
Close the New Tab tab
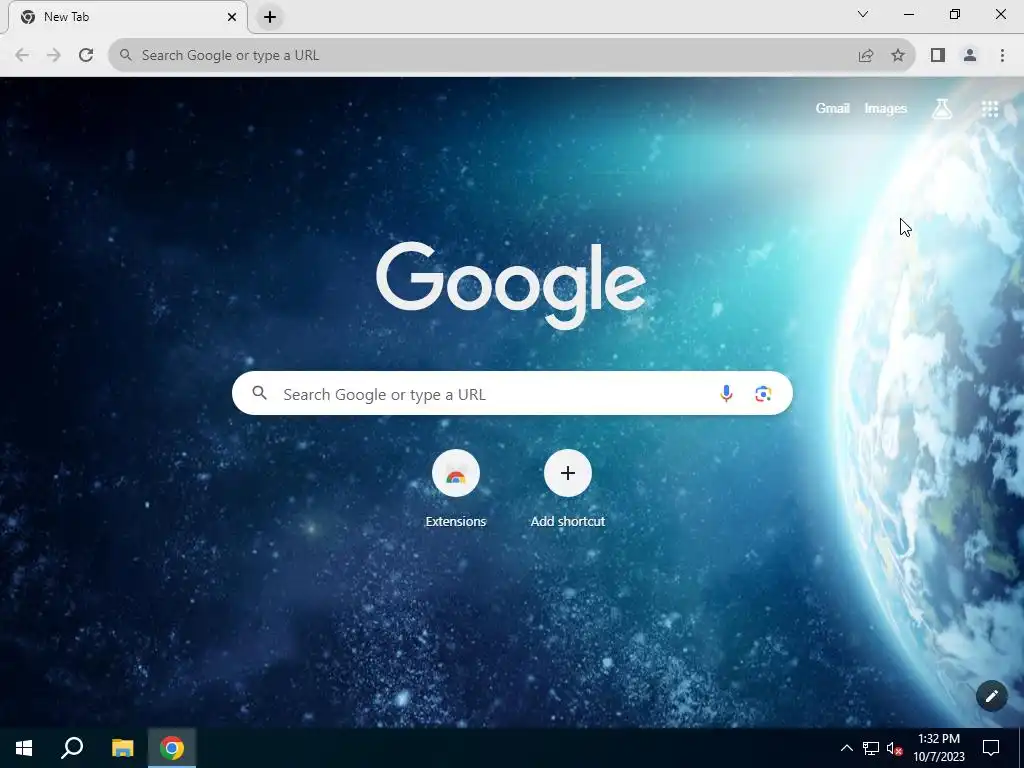(x=232, y=17)
